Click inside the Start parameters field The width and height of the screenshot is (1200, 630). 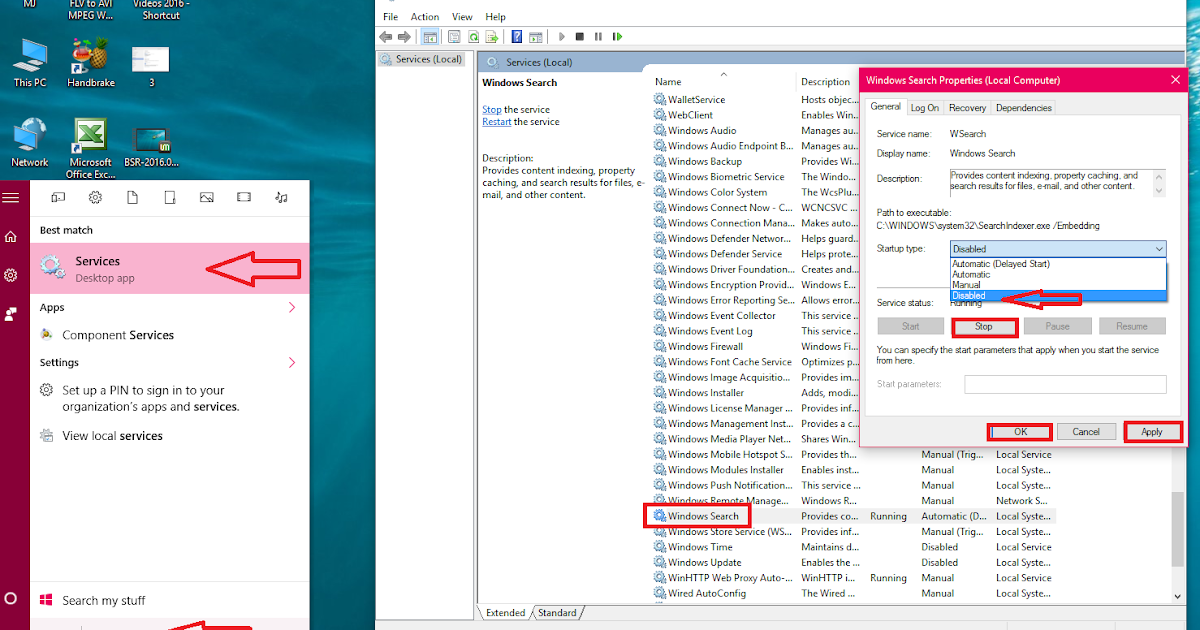point(1064,384)
